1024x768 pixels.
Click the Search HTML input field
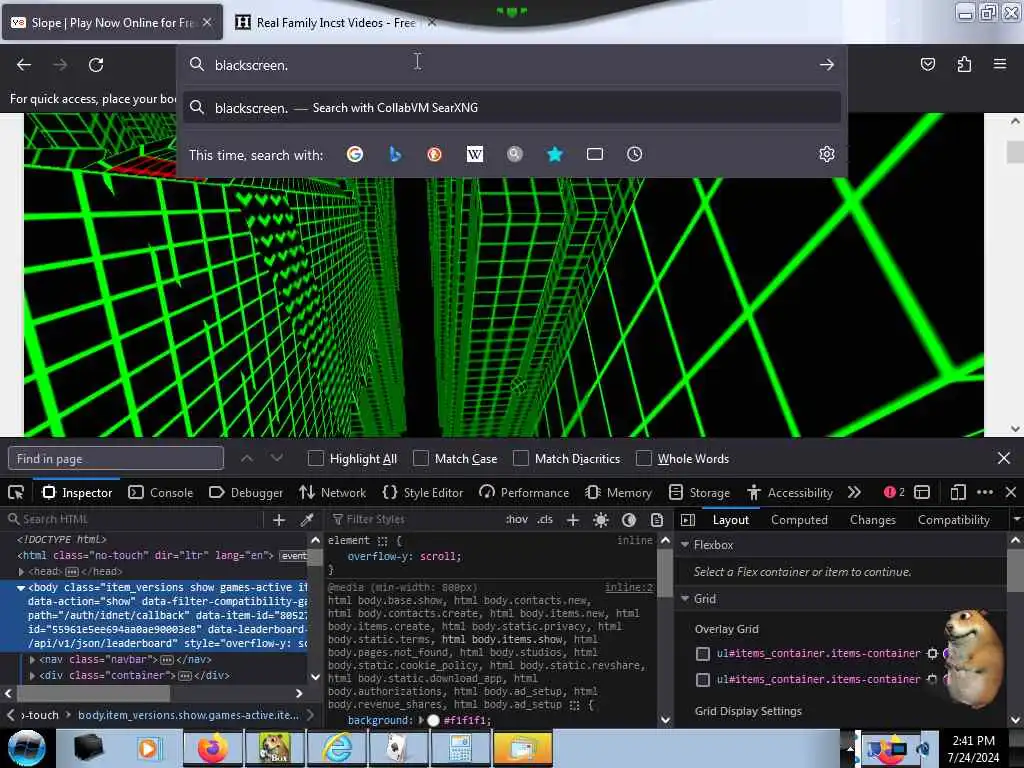click(x=133, y=520)
